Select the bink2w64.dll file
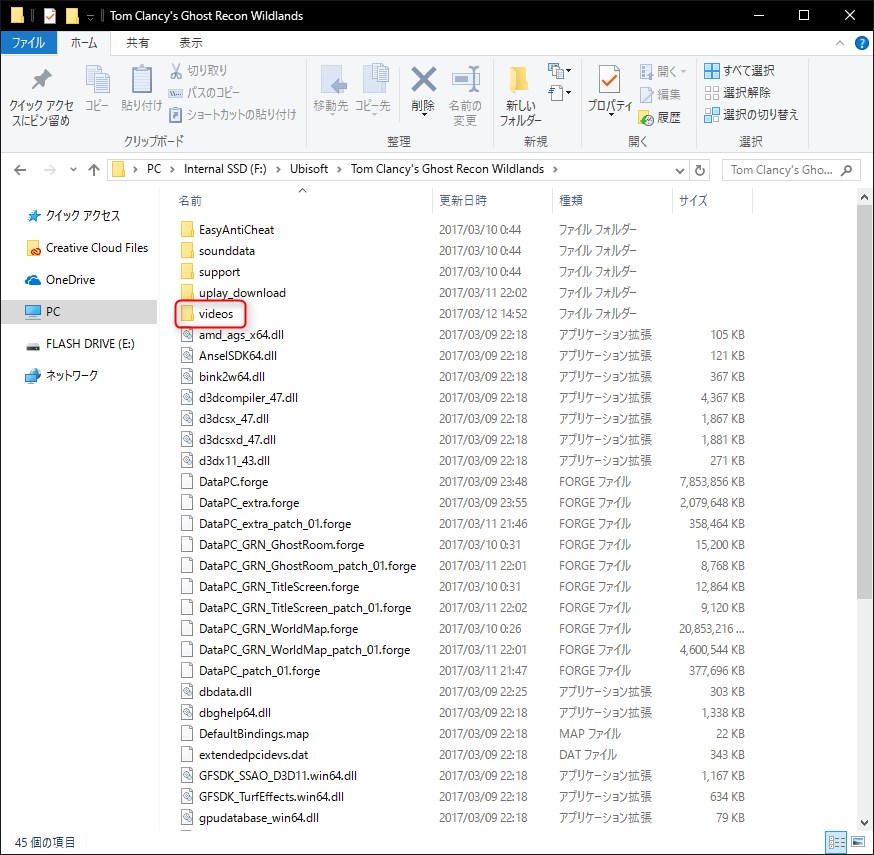This screenshot has height=855, width=874. tap(222, 377)
